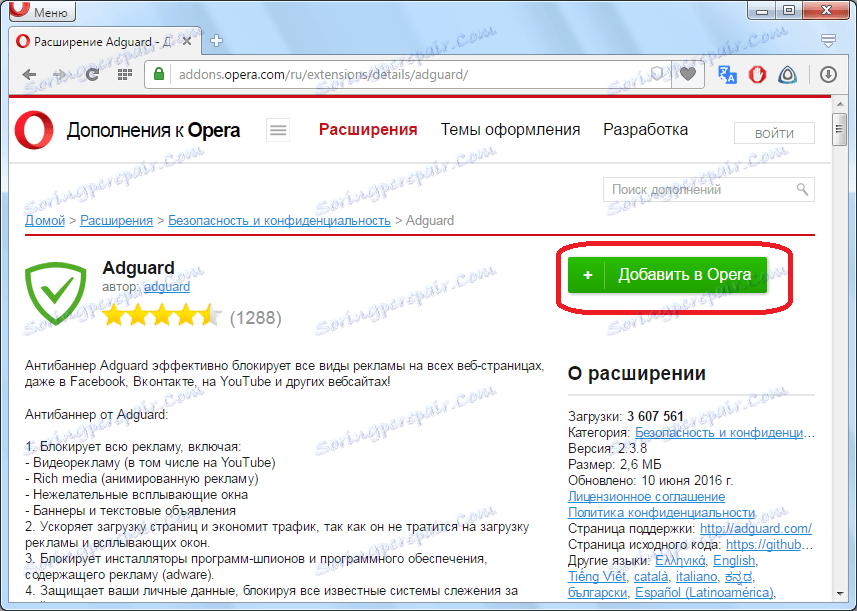Open the translator extension icon
Screen dimensions: 857x611
[727, 74]
